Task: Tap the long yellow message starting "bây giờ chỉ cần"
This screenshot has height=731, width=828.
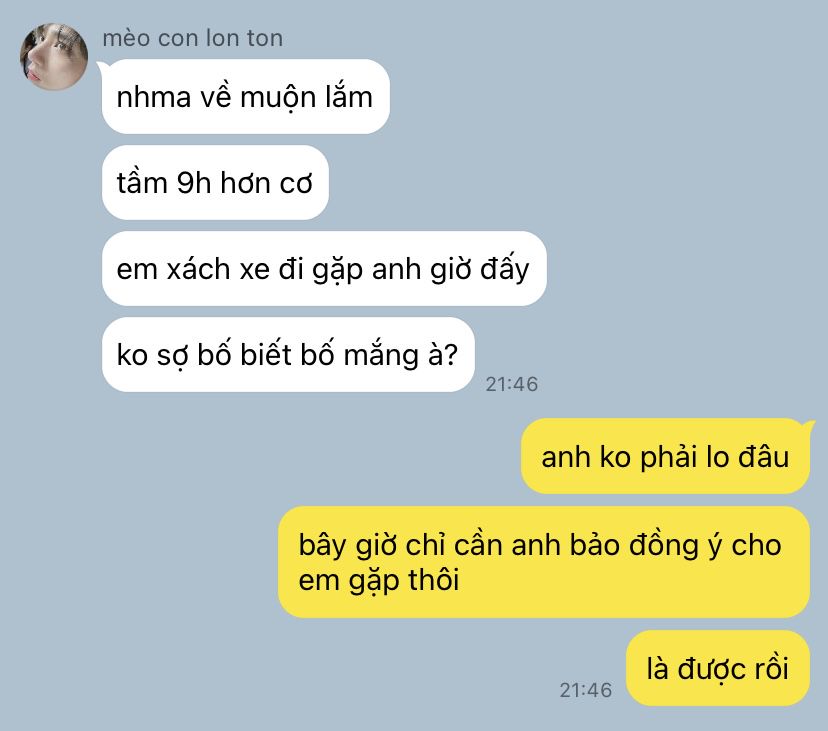Action: pyautogui.click(x=544, y=562)
